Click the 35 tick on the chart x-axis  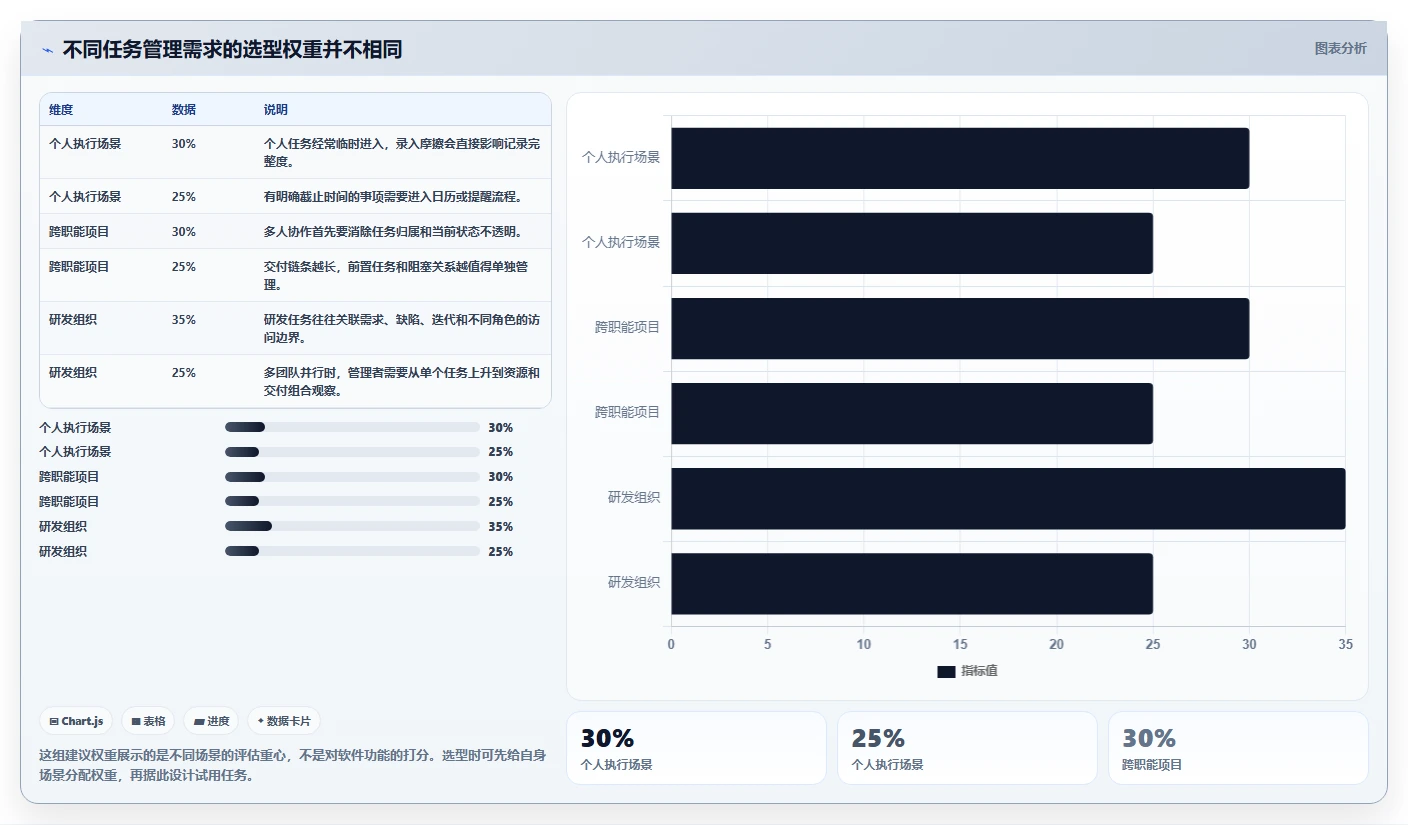[1345, 645]
